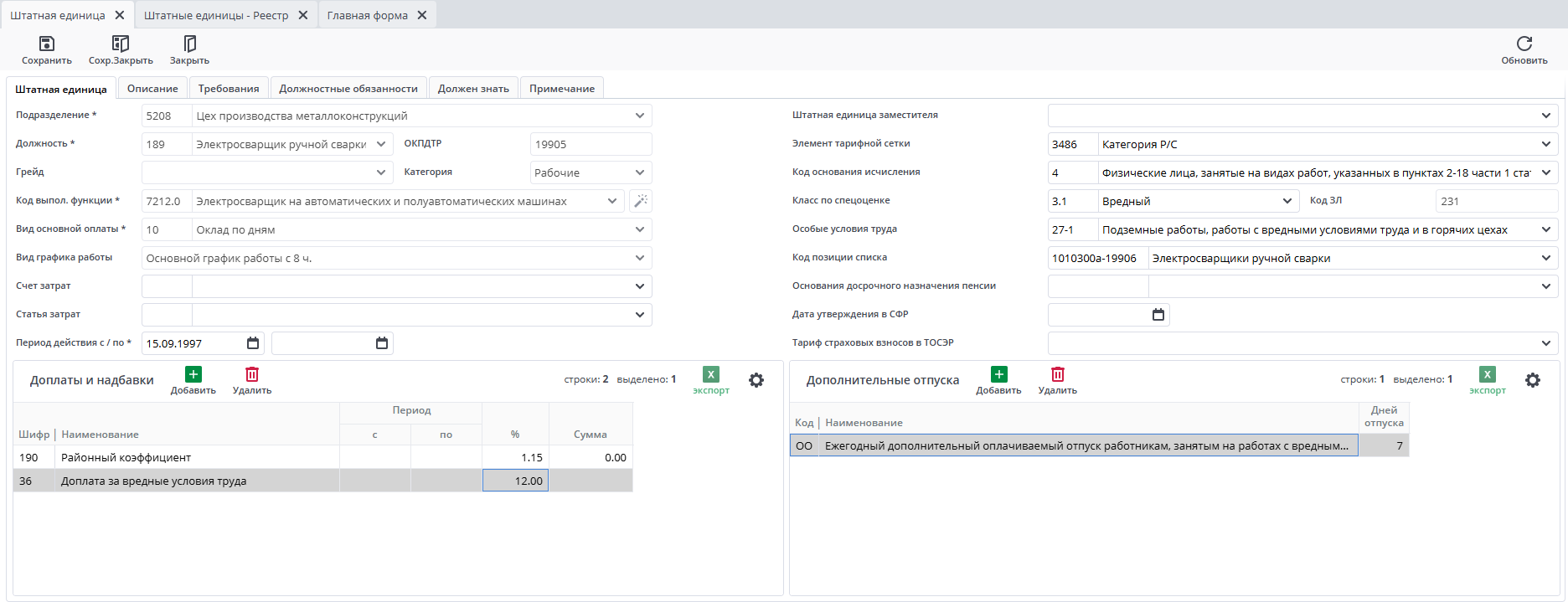The image size is (1568, 602).
Task: Click the 12.00 percent cell
Action: tap(515, 481)
